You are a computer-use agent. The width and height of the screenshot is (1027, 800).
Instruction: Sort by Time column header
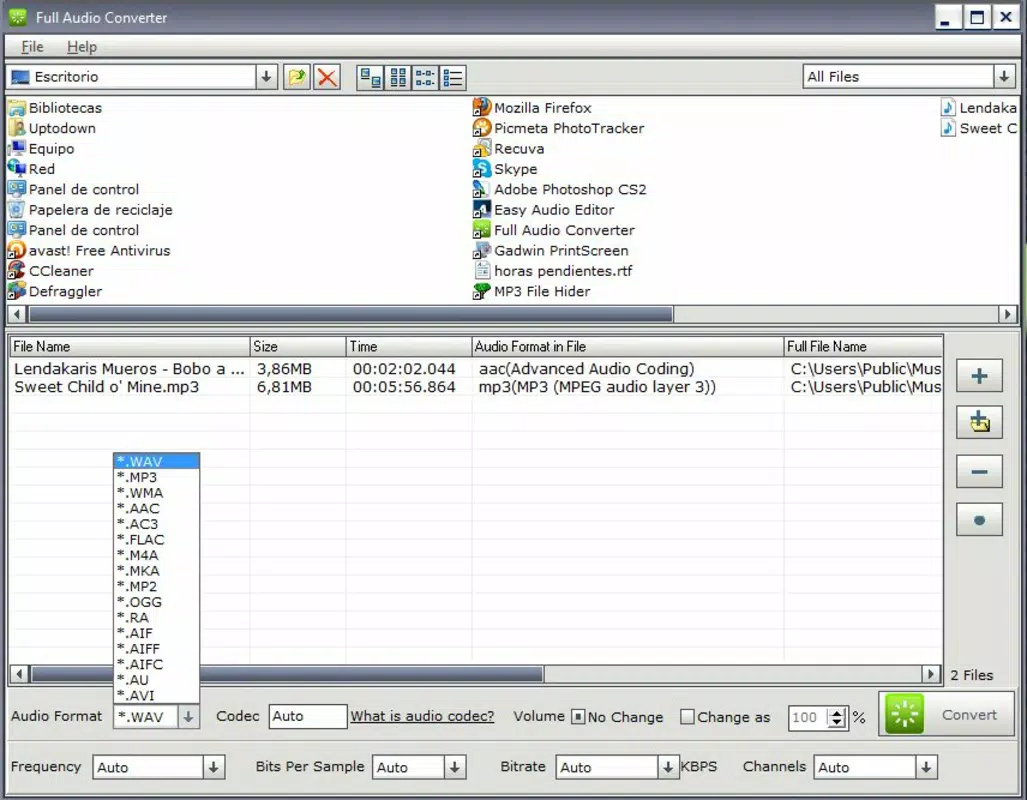click(x=409, y=347)
